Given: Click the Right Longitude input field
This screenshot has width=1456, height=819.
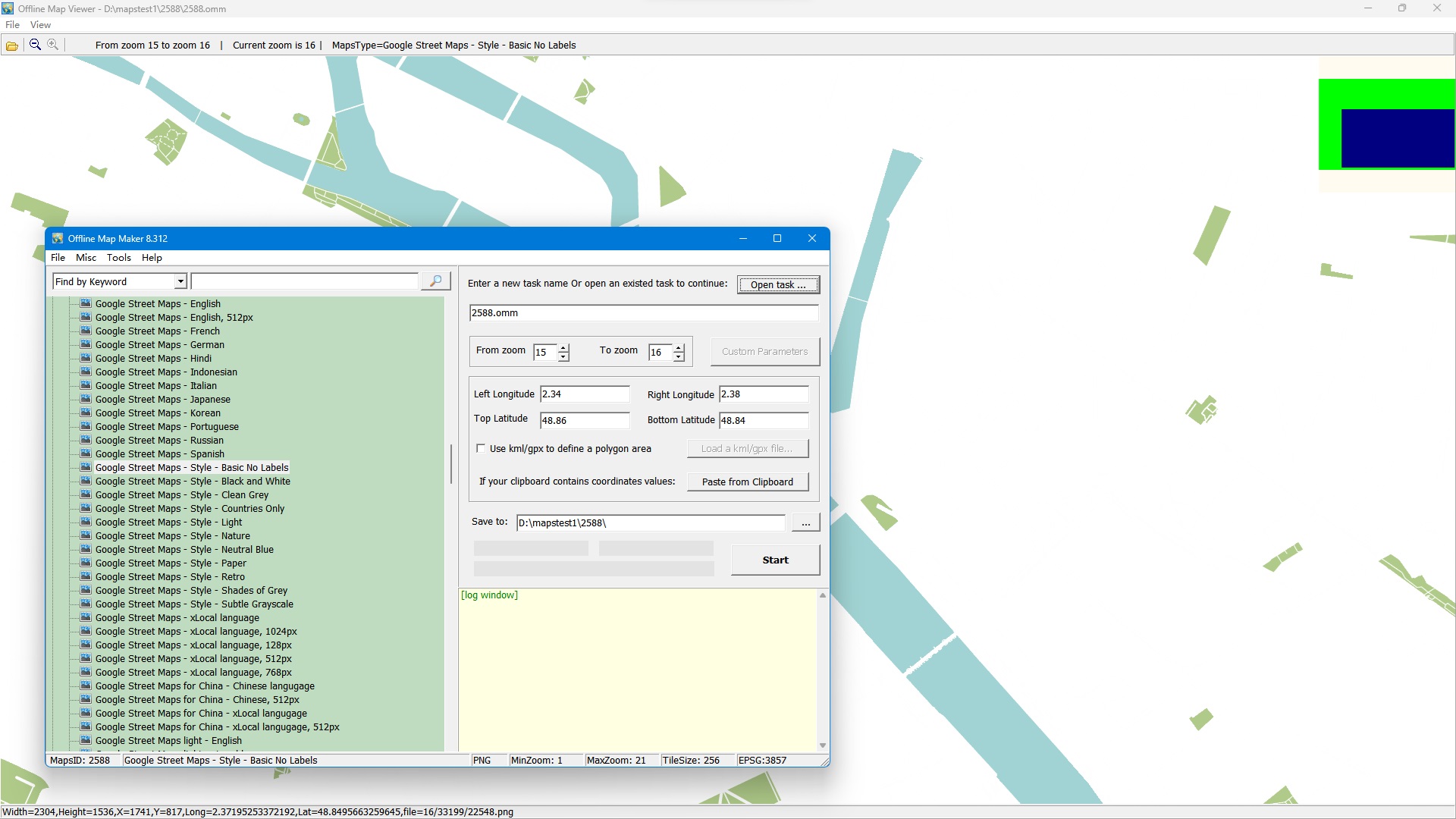Looking at the screenshot, I should 764,394.
